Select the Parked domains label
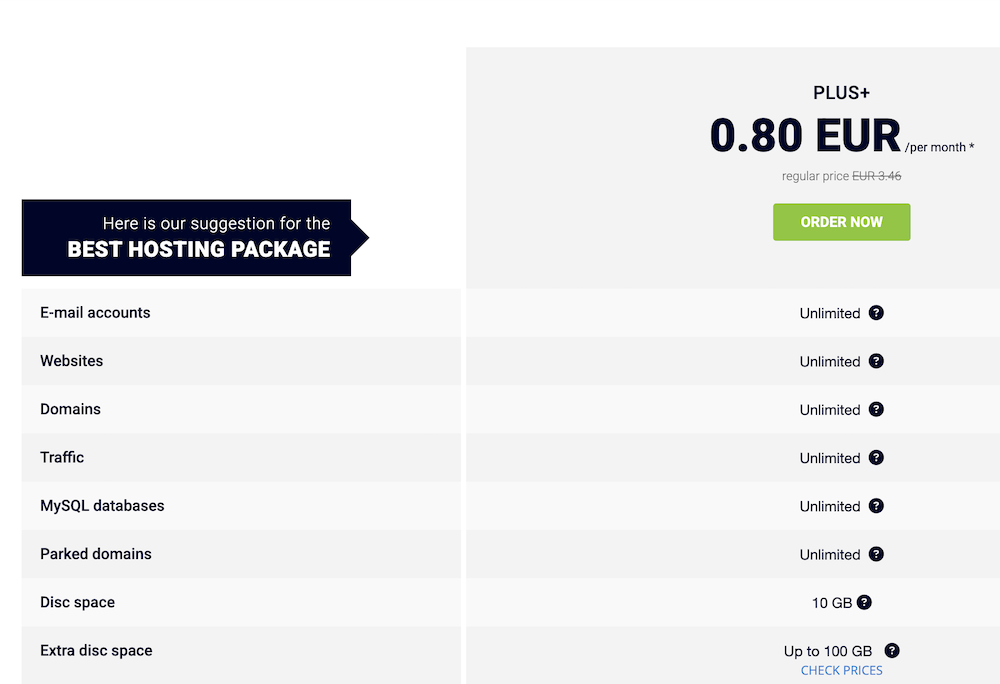 pyautogui.click(x=95, y=554)
